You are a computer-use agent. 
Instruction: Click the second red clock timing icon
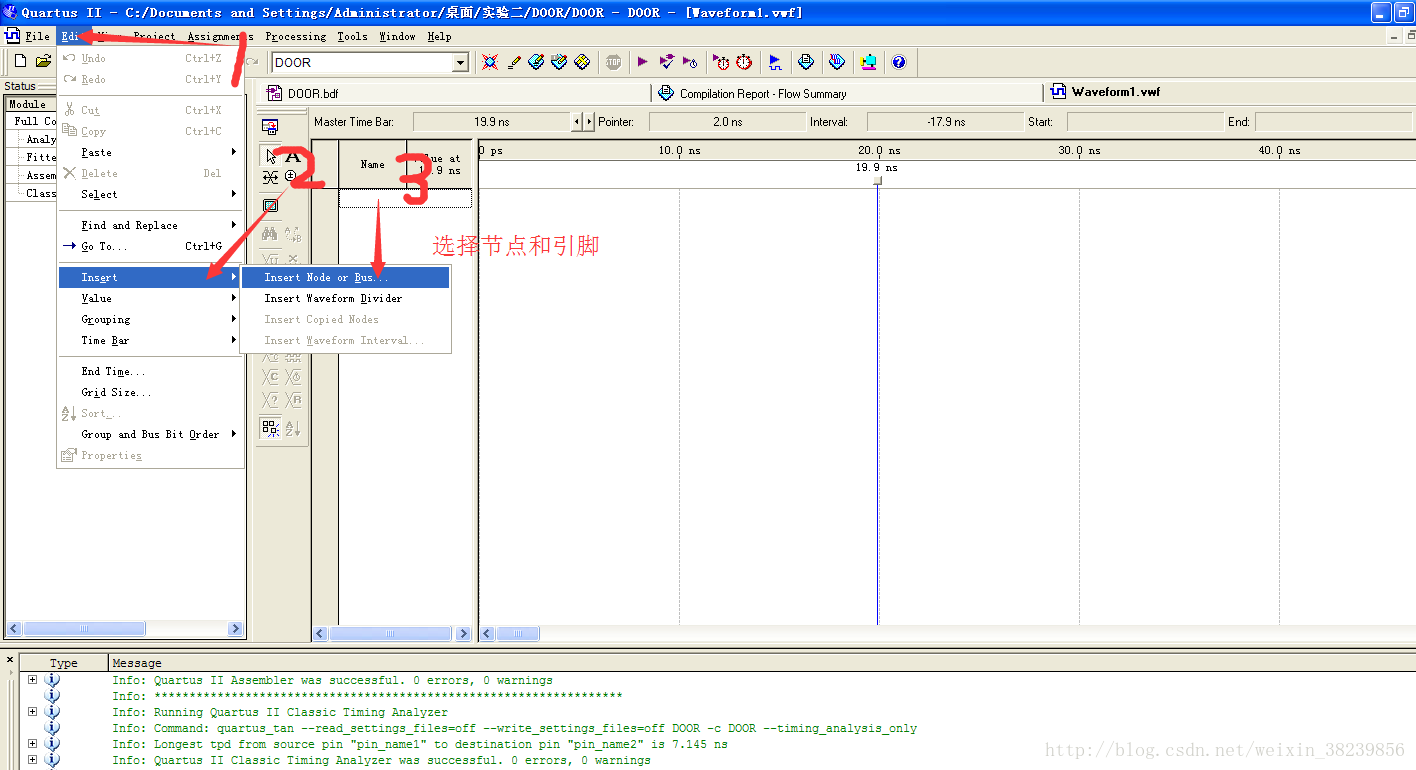pos(744,62)
